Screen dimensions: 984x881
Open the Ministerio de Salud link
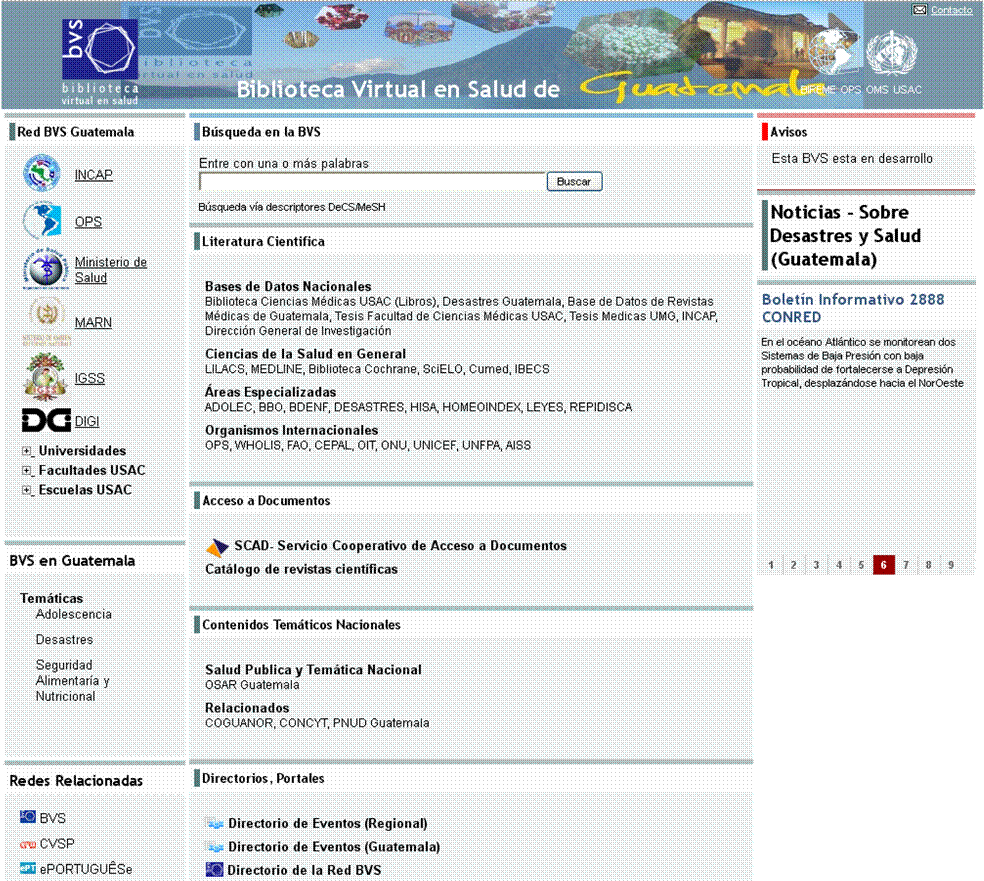tap(110, 270)
